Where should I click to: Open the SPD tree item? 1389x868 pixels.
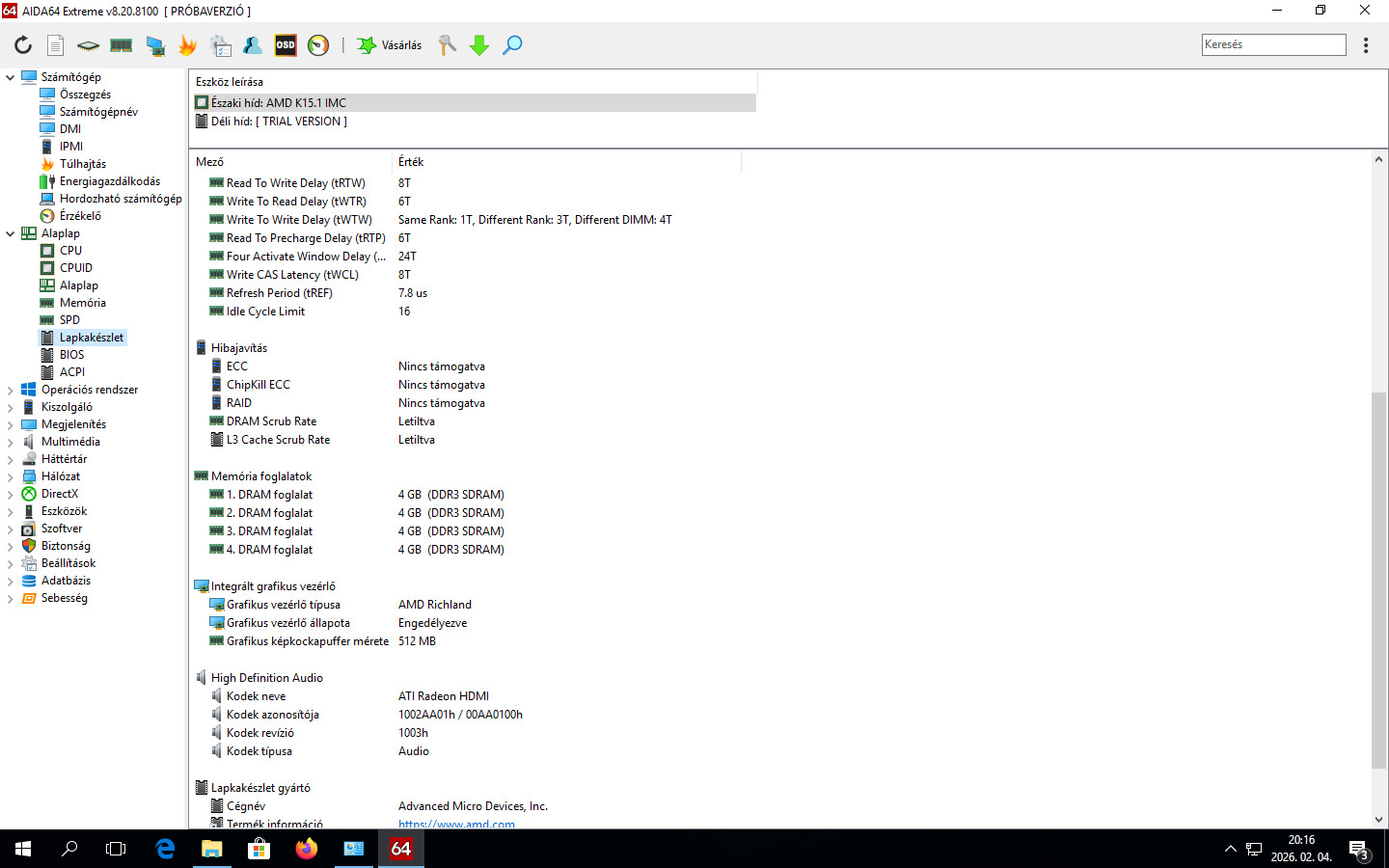pyautogui.click(x=69, y=320)
